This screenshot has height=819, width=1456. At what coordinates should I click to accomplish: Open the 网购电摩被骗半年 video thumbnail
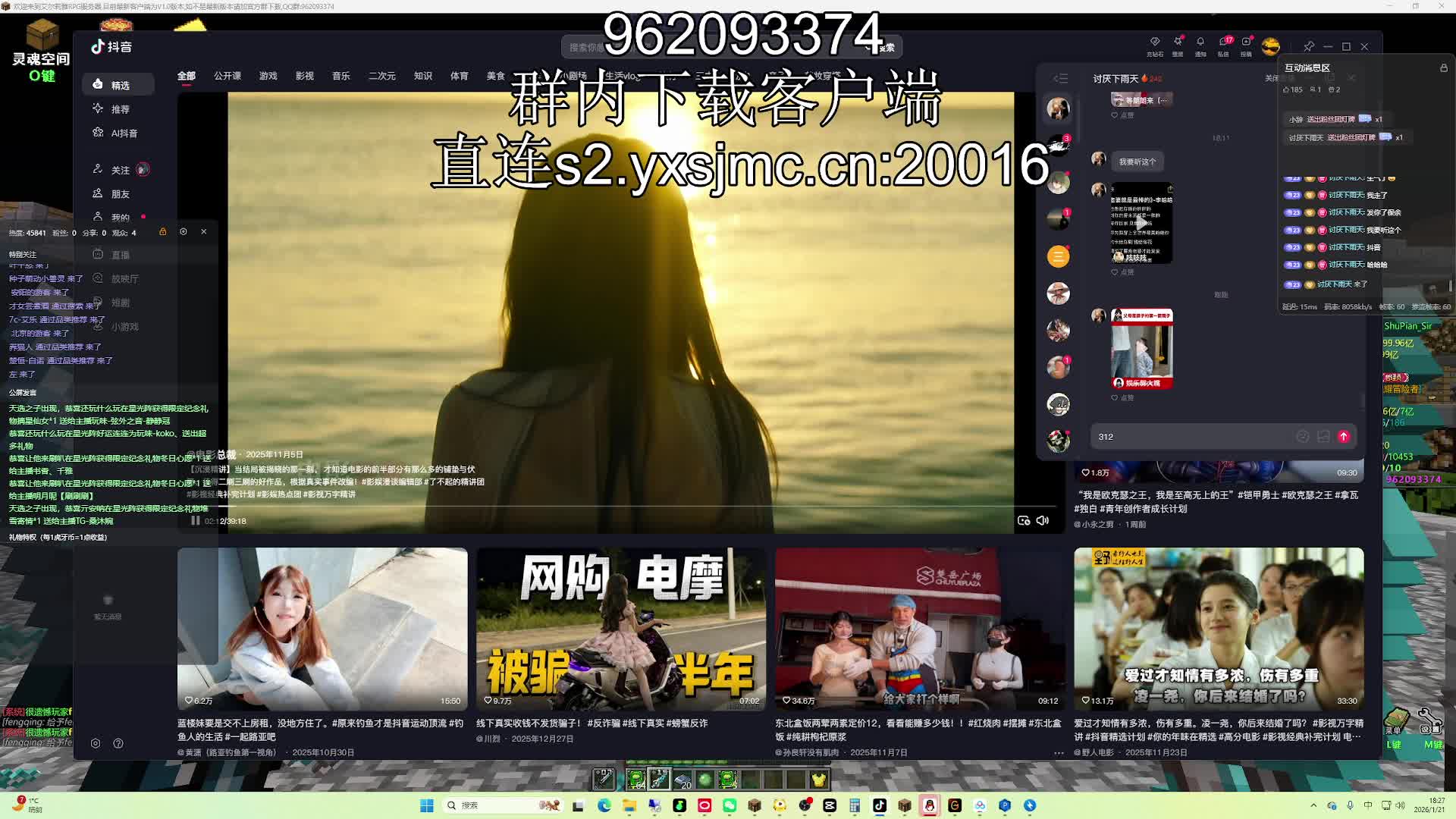[x=621, y=629]
